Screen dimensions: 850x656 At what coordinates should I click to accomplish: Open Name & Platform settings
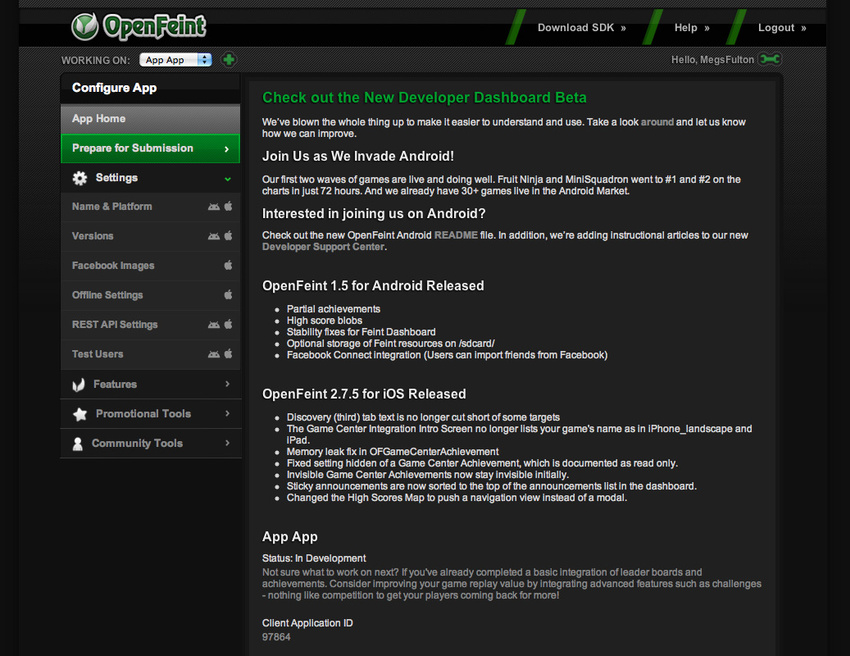click(x=150, y=207)
